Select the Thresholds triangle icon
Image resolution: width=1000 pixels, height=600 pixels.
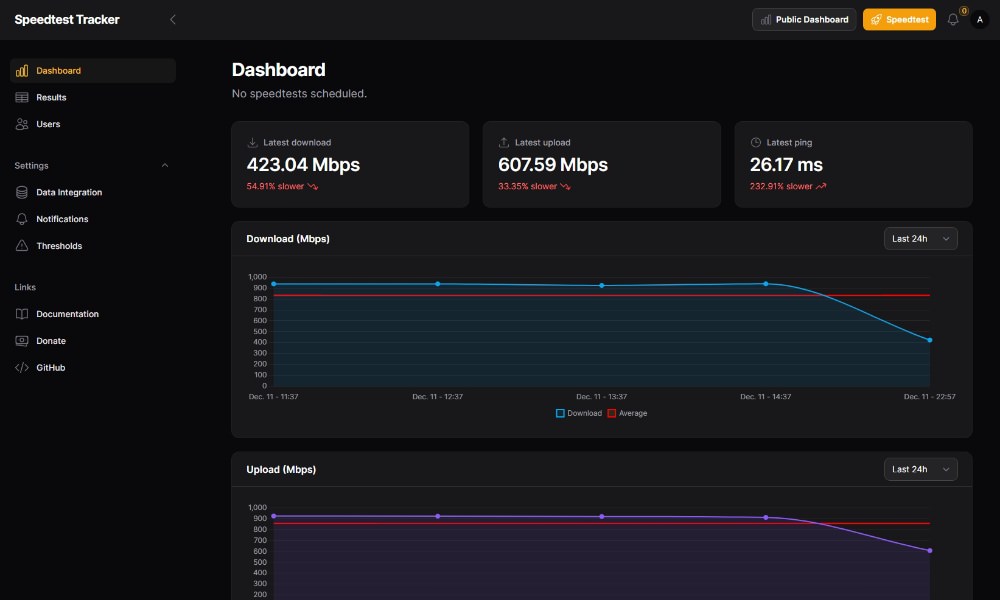(22, 246)
